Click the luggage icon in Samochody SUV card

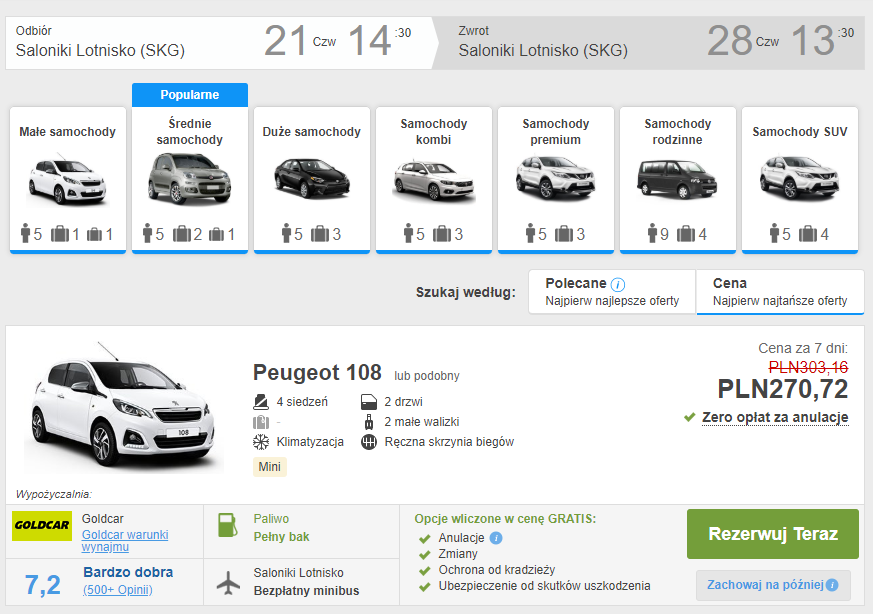(x=807, y=234)
